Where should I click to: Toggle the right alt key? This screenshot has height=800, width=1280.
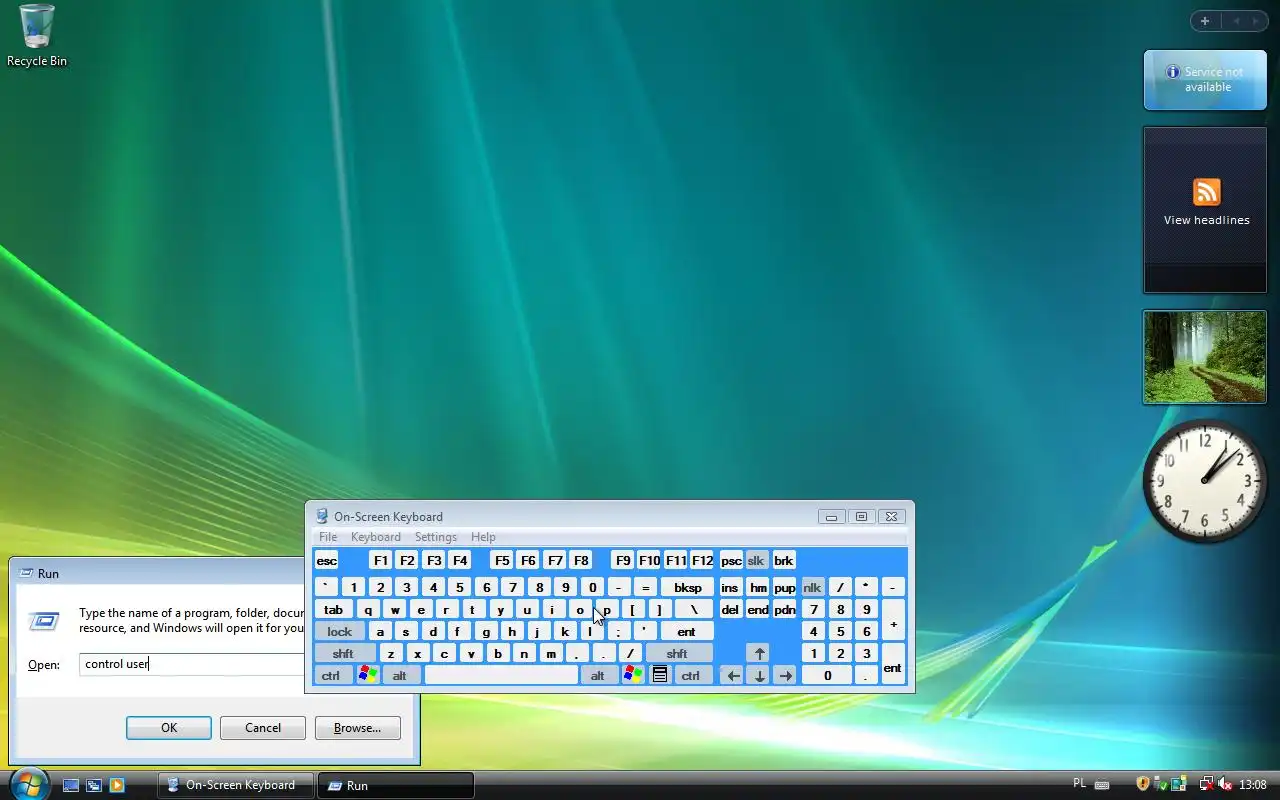point(598,675)
